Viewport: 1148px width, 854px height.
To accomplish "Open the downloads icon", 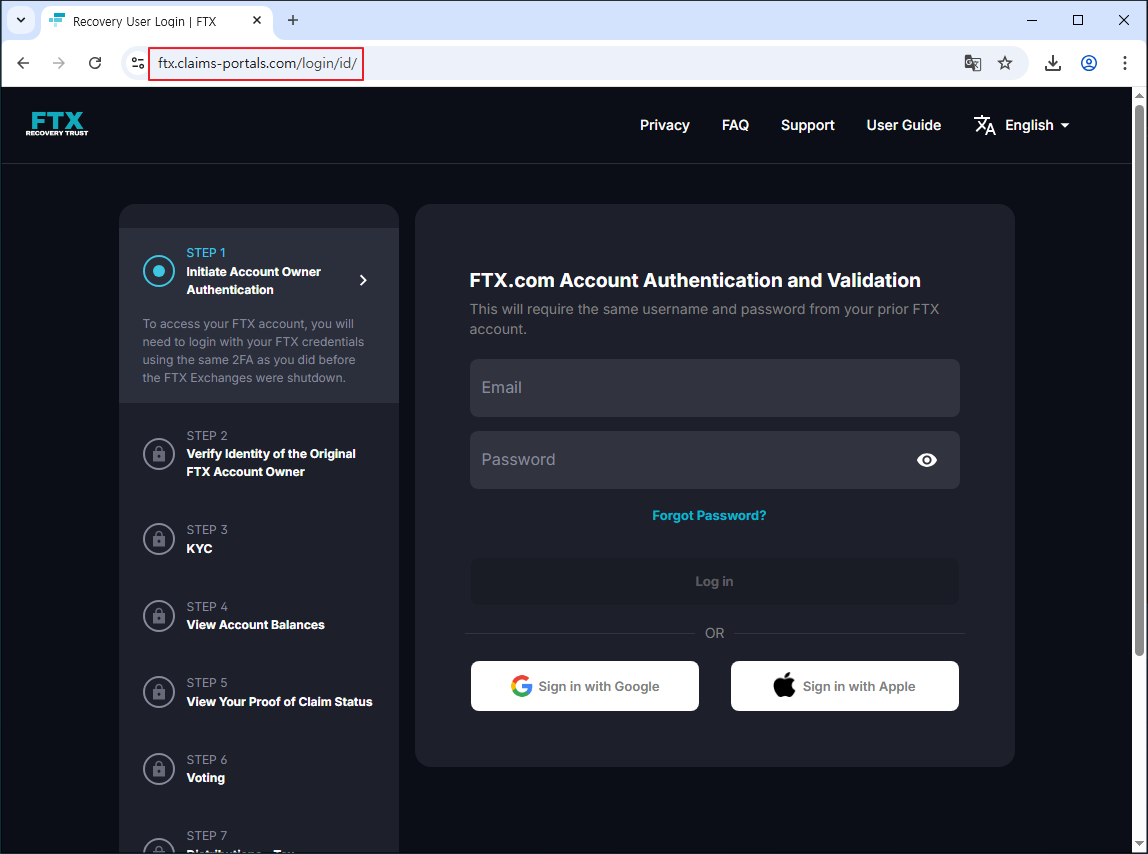I will tap(1053, 63).
